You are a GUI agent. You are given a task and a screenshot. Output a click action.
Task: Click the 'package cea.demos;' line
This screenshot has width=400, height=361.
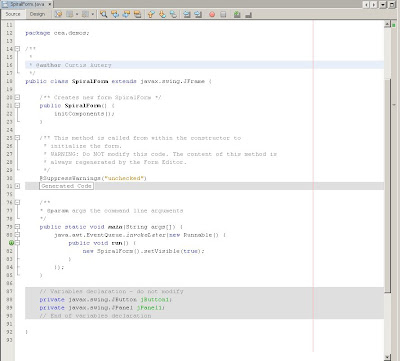pyautogui.click(x=57, y=33)
